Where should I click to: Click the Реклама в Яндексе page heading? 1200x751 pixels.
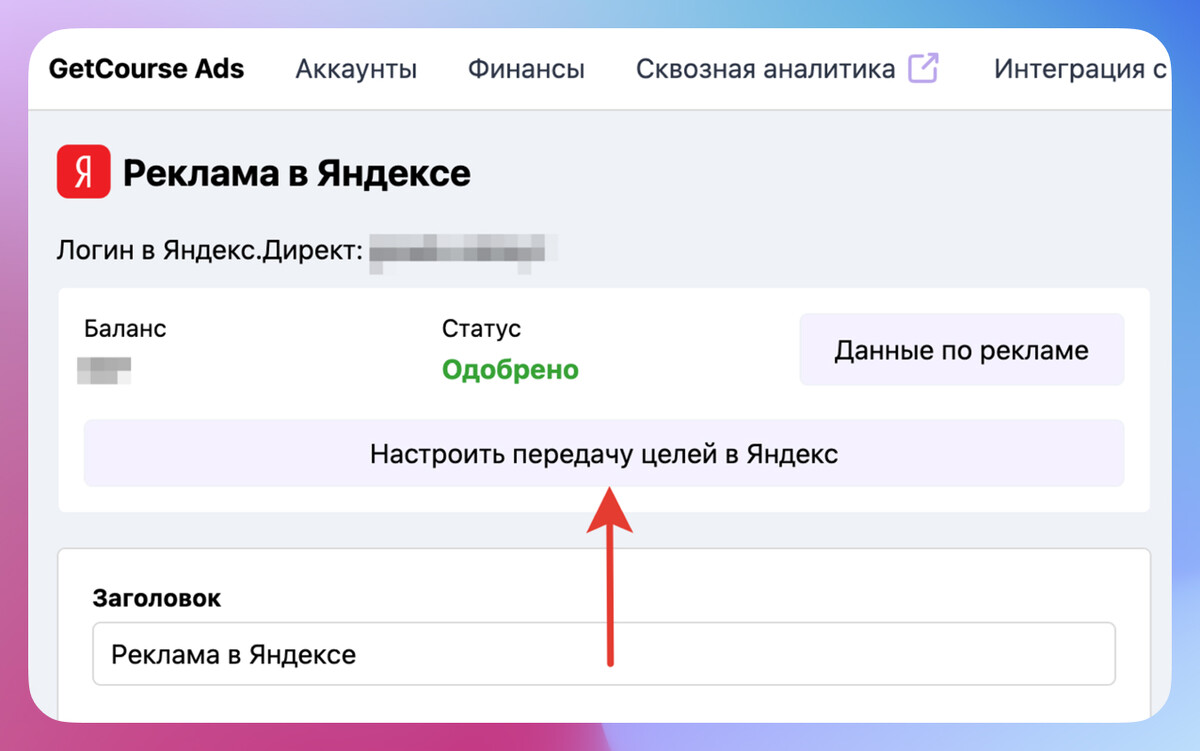click(x=296, y=174)
